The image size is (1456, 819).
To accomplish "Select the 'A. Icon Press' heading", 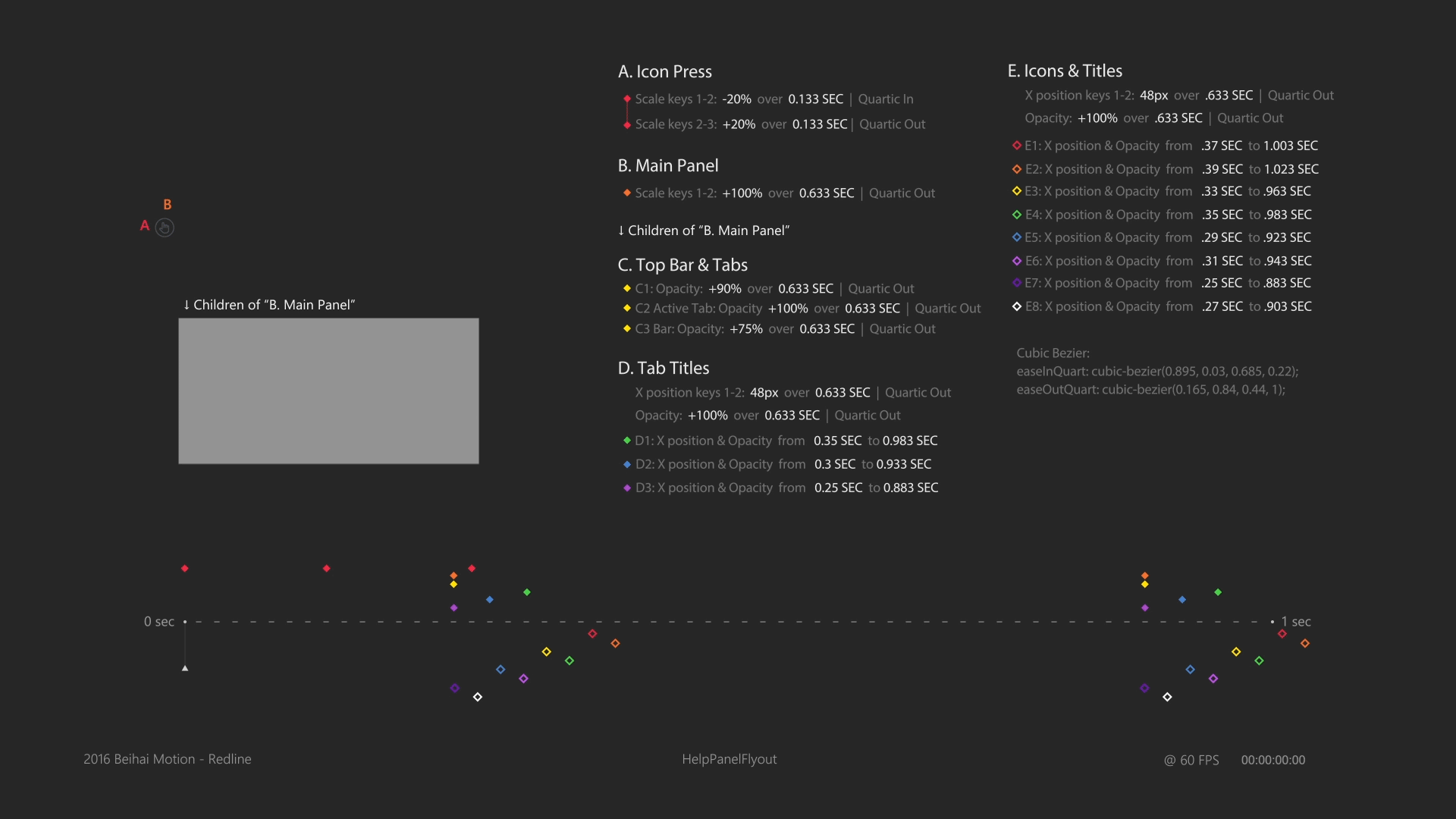I will point(665,71).
